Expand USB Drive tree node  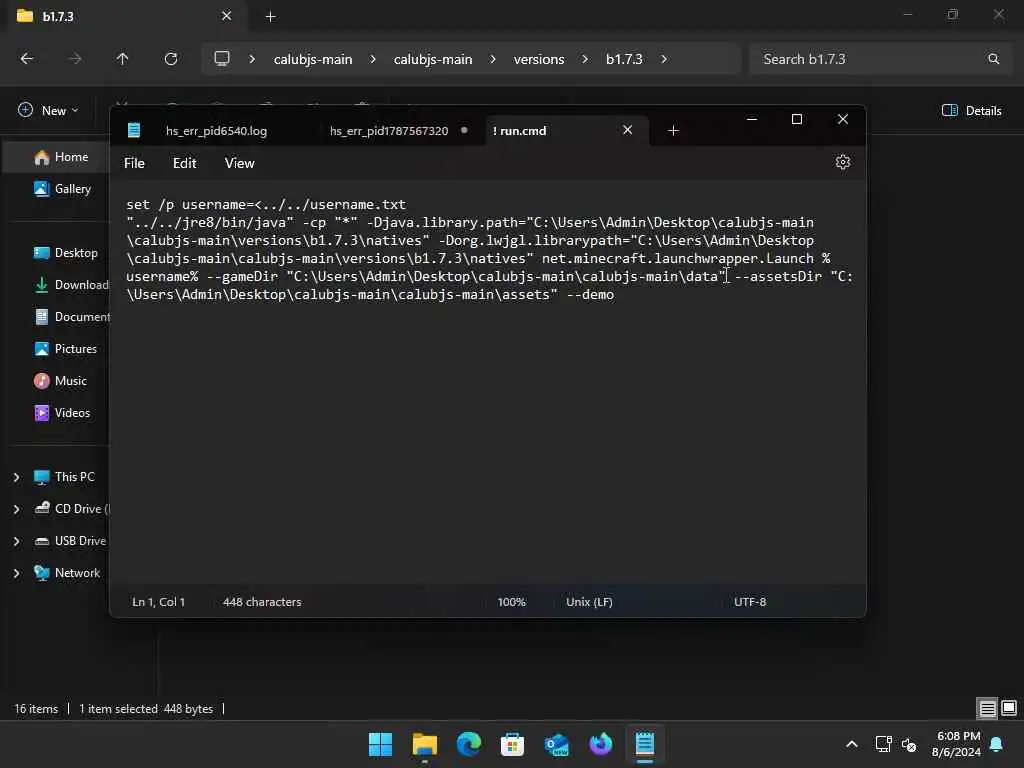(x=16, y=541)
